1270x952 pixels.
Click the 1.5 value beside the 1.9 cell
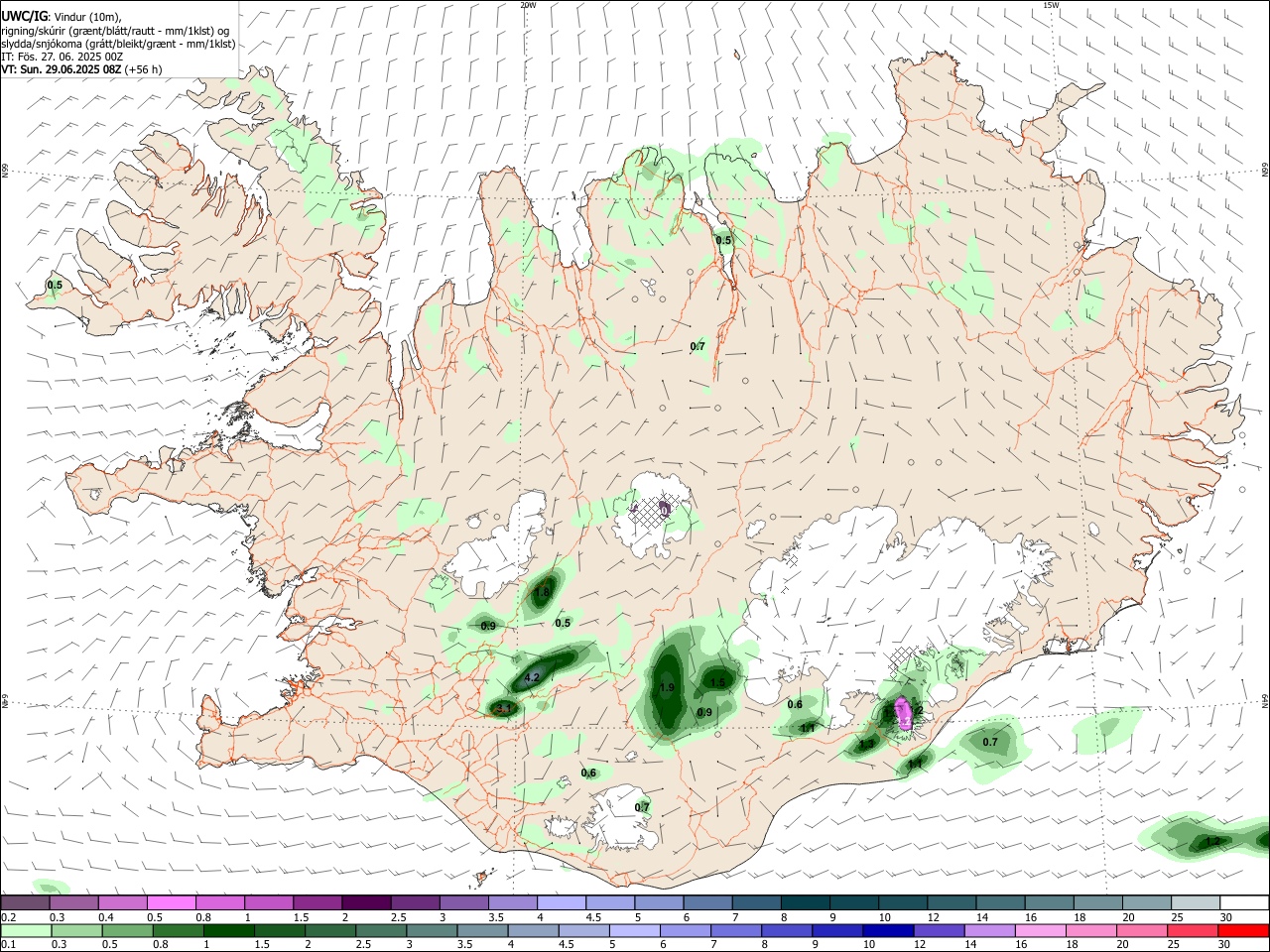717,682
